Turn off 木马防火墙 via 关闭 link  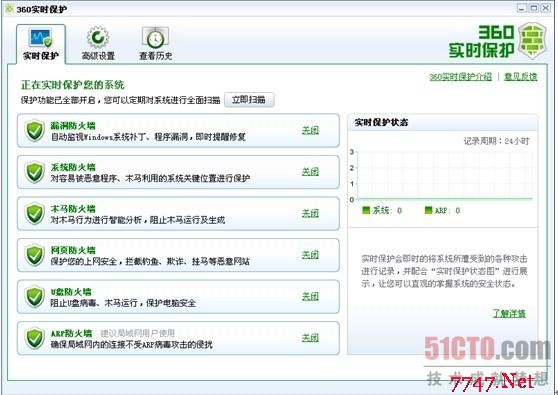tap(310, 214)
